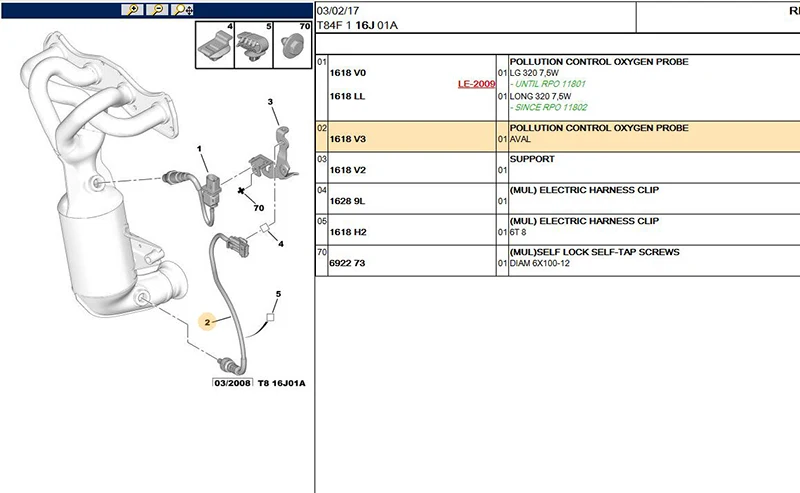Click LG 320 7,5W specification
This screenshot has height=493, width=800.
(534, 73)
